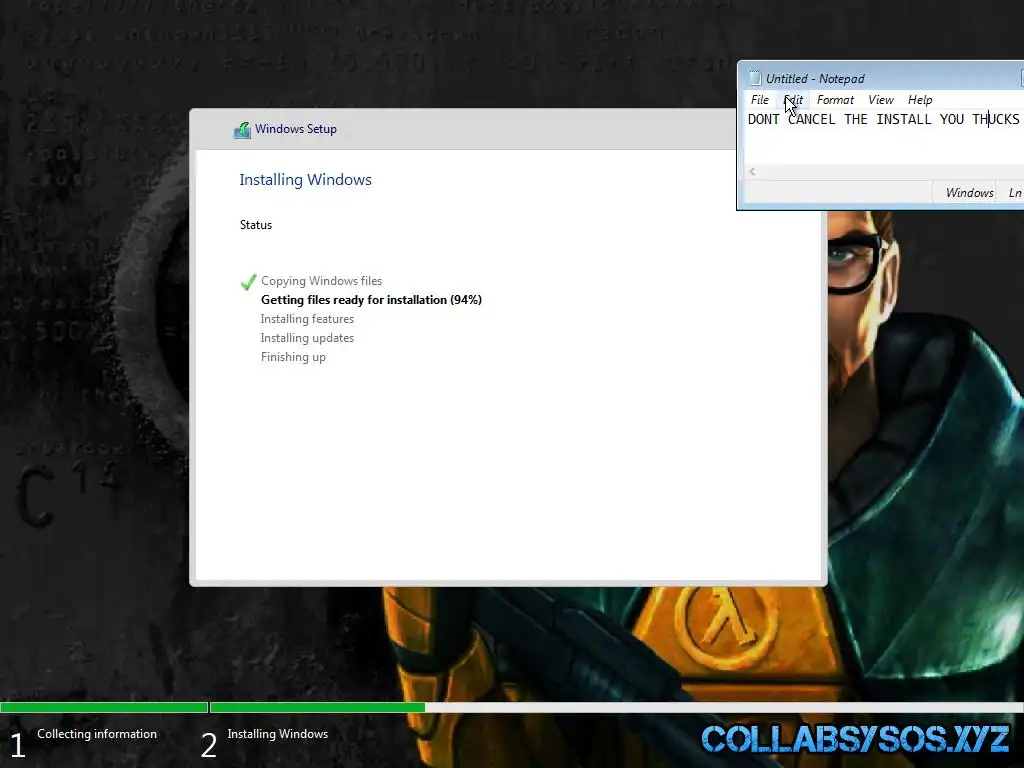The height and width of the screenshot is (768, 1024).
Task: Open the View menu in Notepad
Action: 880,100
